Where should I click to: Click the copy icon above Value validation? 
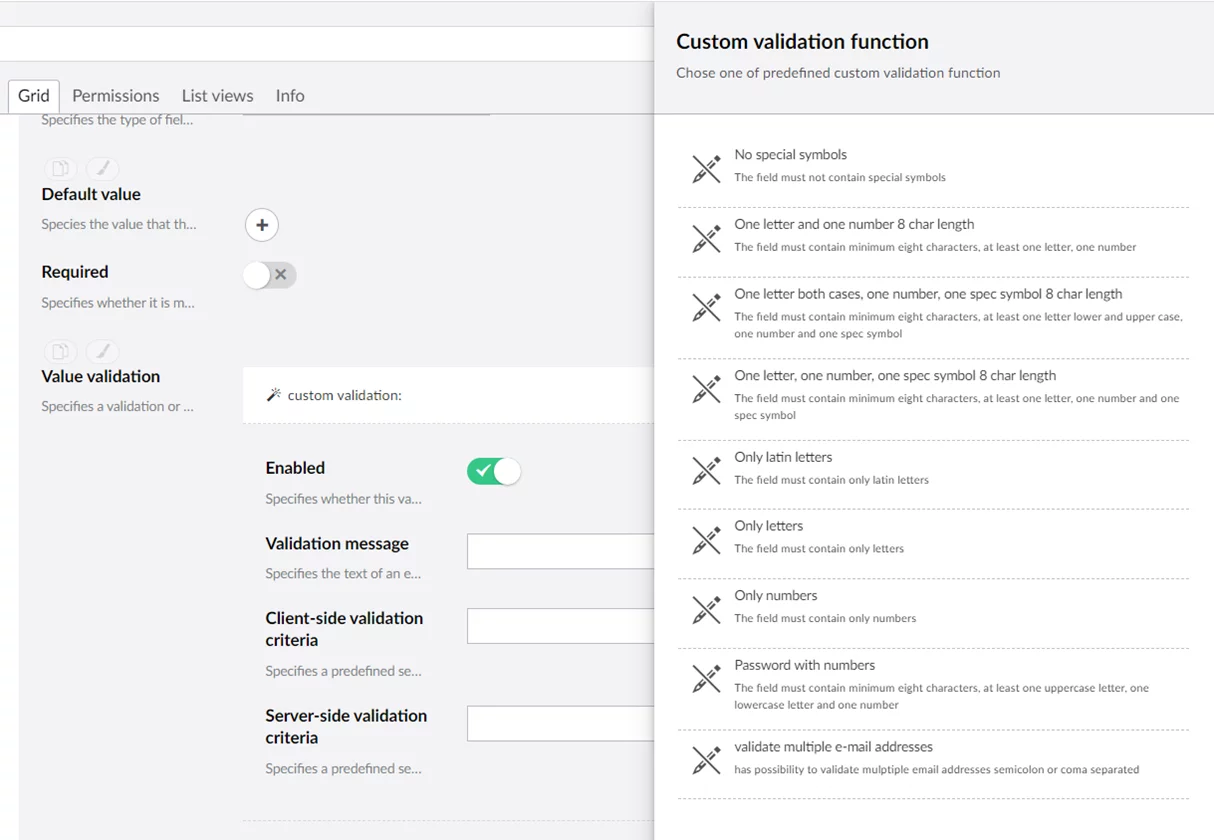coord(60,351)
